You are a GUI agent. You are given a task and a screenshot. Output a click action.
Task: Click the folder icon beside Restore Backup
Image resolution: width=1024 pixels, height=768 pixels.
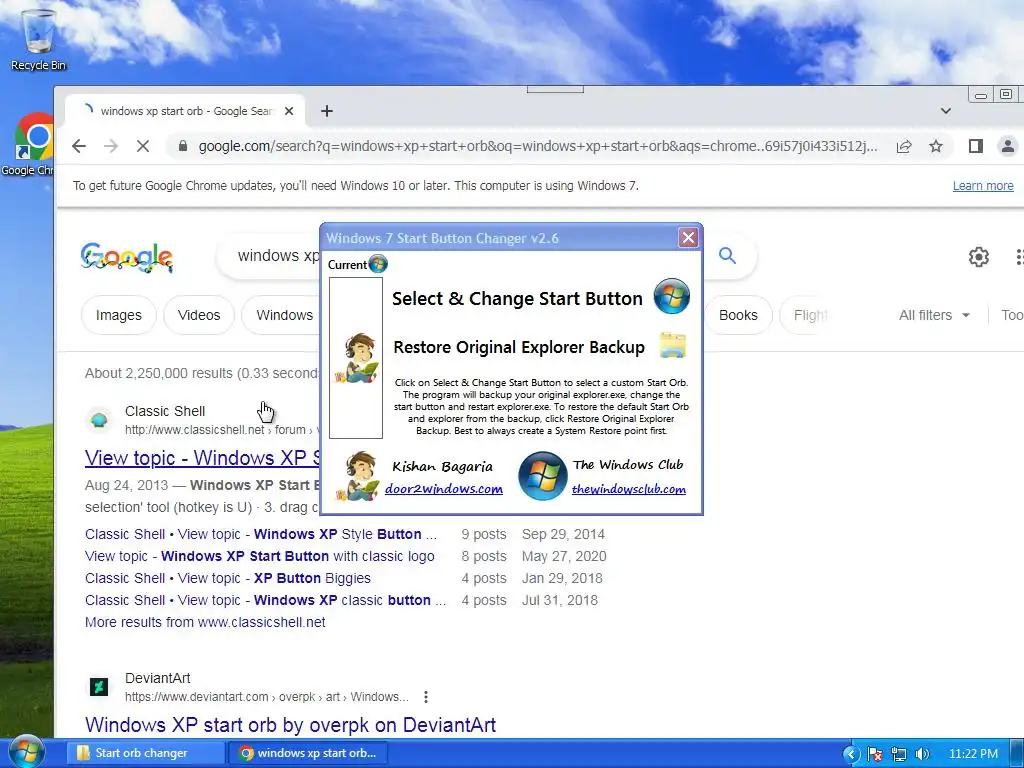673,345
